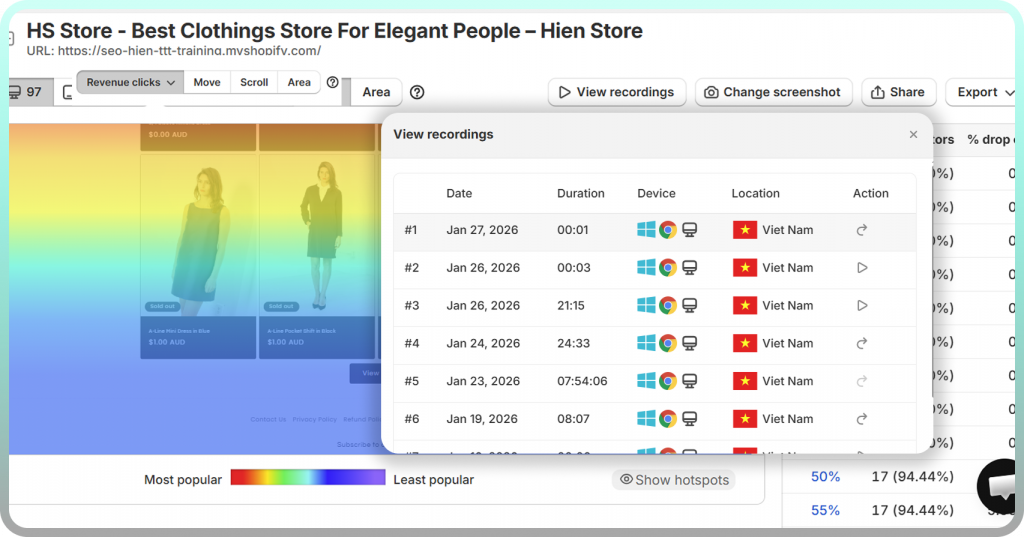Click the share arrow for recording #1
The width and height of the screenshot is (1024, 537).
pos(862,230)
